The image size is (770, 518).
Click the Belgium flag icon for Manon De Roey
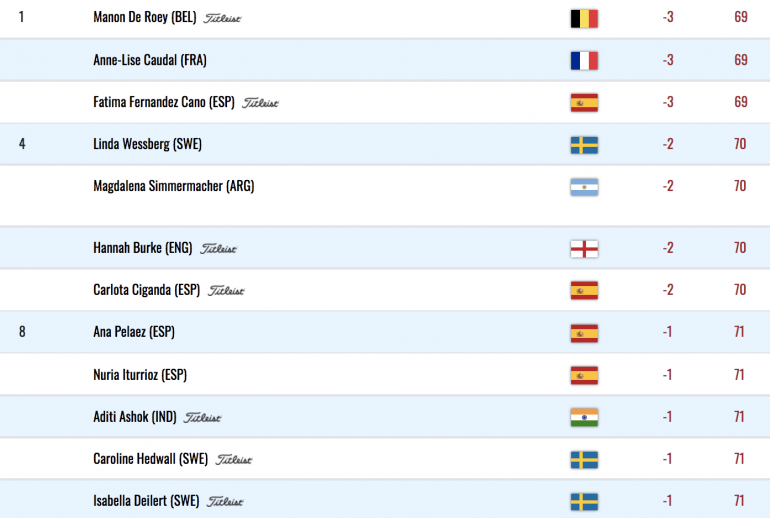pos(584,19)
